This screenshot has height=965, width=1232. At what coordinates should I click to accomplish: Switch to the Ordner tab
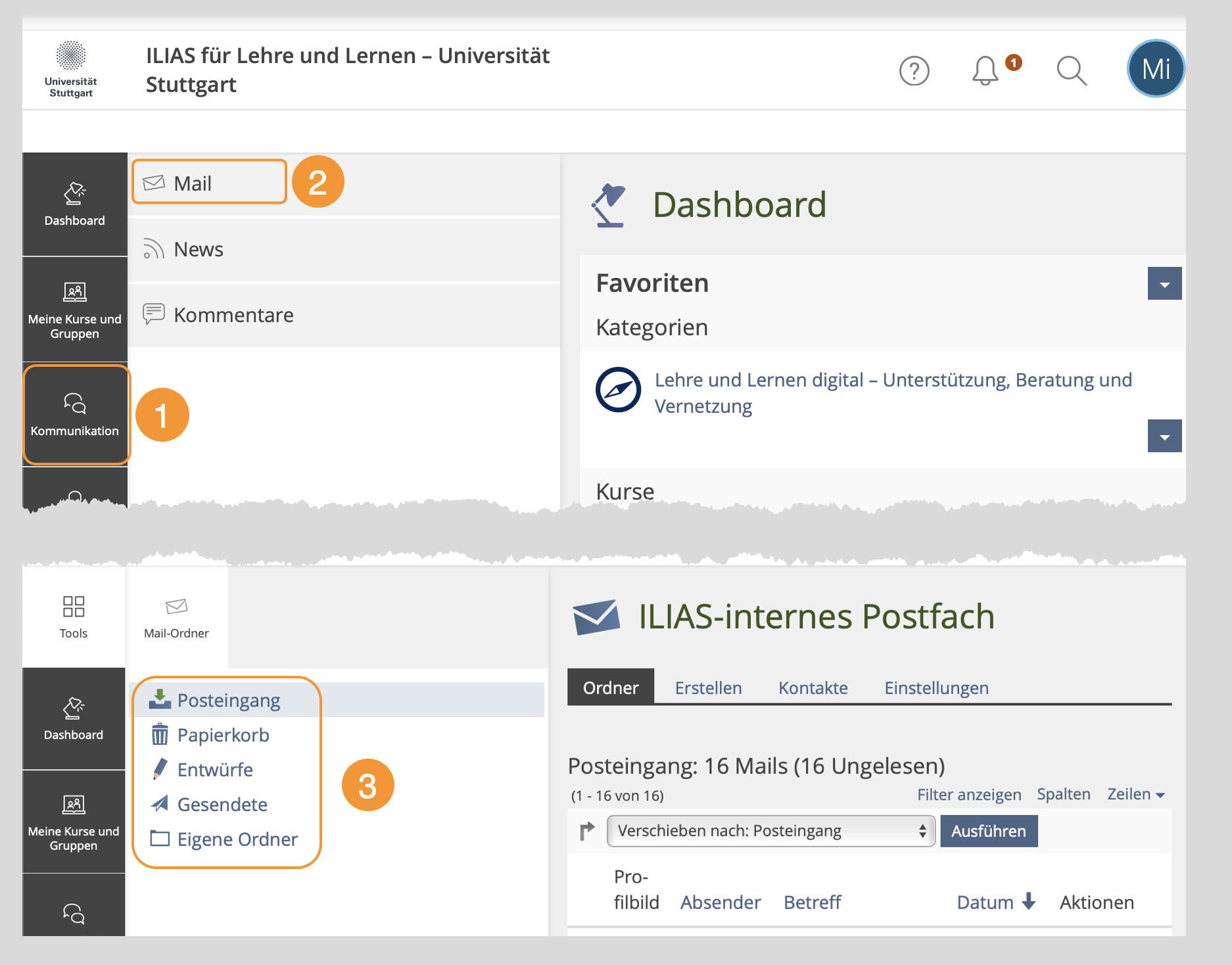pos(611,688)
